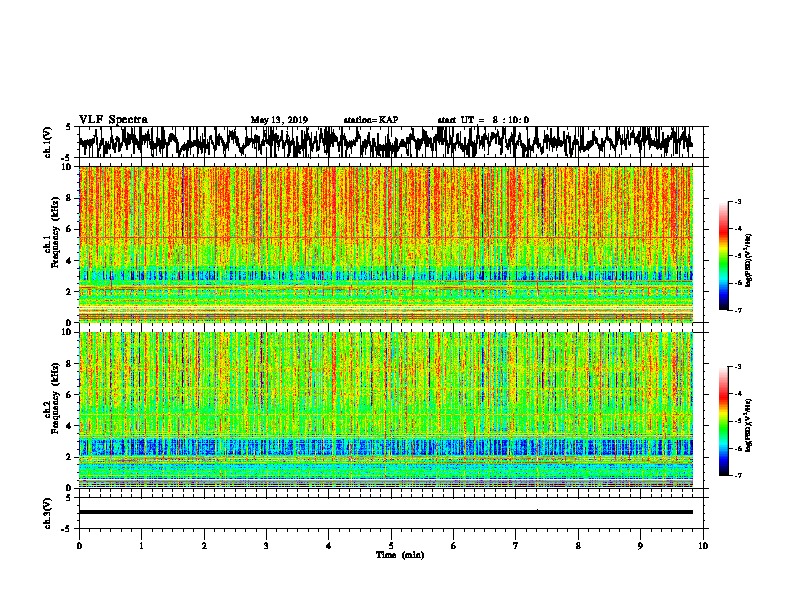Click the lower ch.2 color scale bar

pyautogui.click(x=723, y=421)
